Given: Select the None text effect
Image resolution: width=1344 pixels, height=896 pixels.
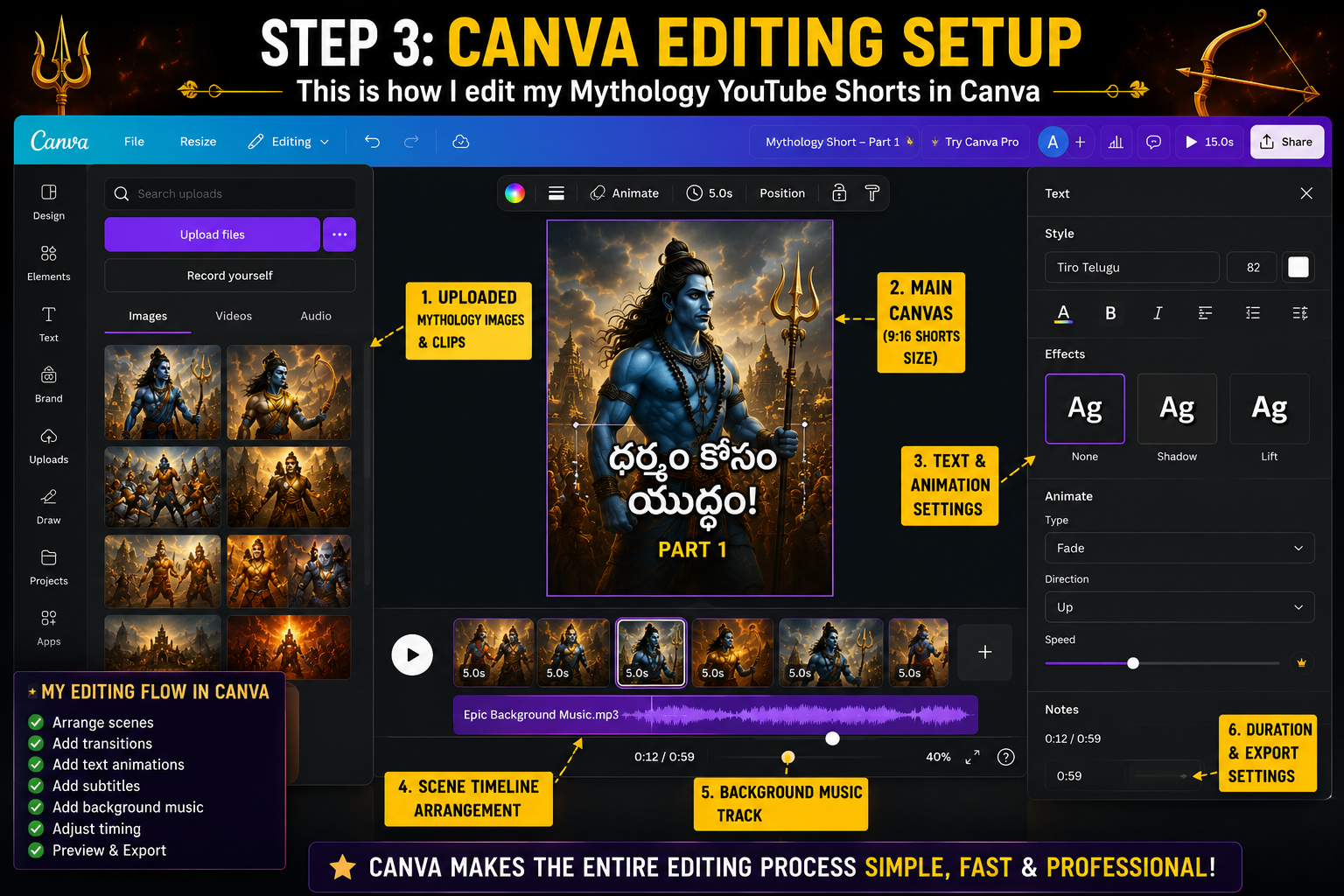Looking at the screenshot, I should [x=1085, y=409].
